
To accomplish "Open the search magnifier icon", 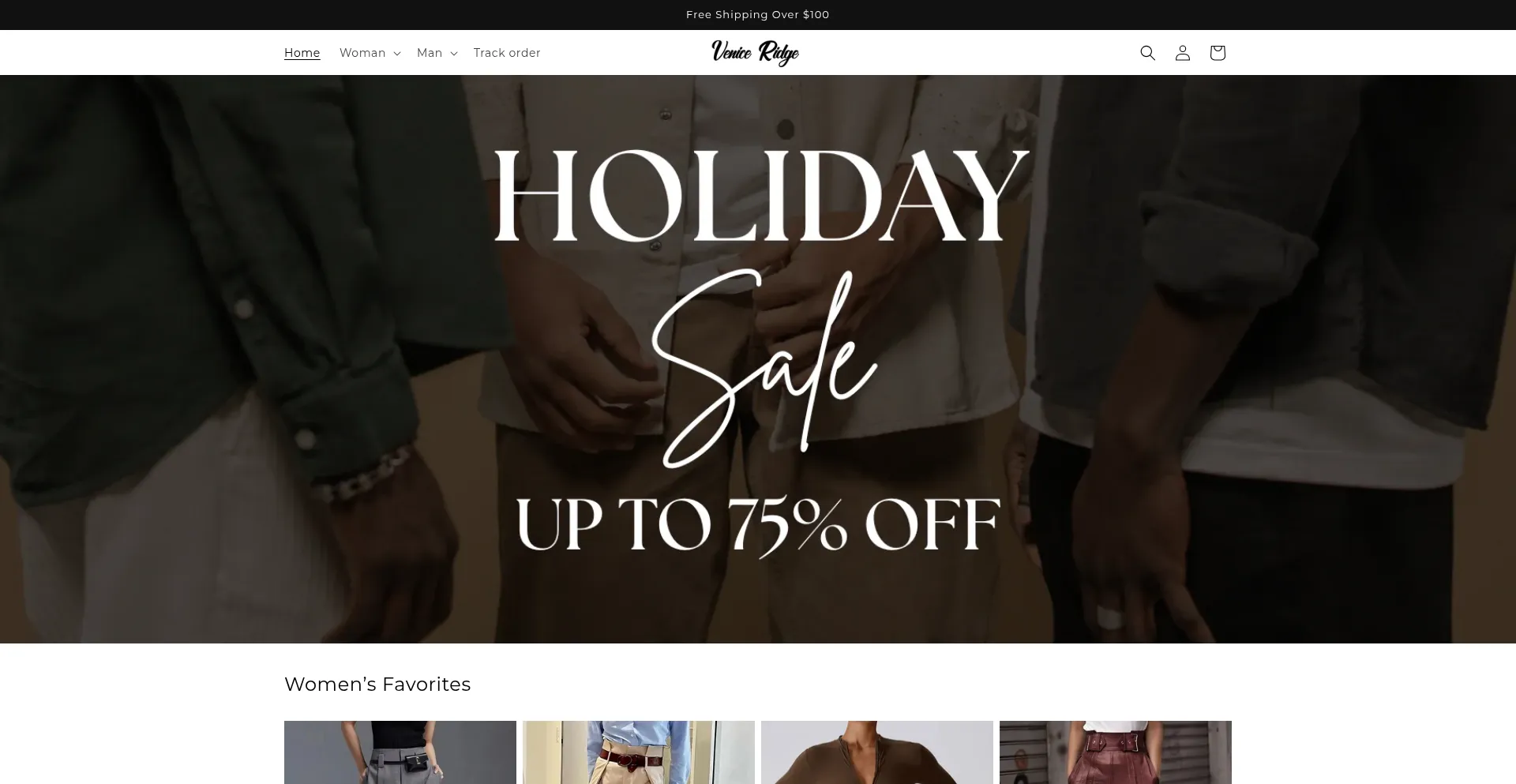I will 1147,53.
